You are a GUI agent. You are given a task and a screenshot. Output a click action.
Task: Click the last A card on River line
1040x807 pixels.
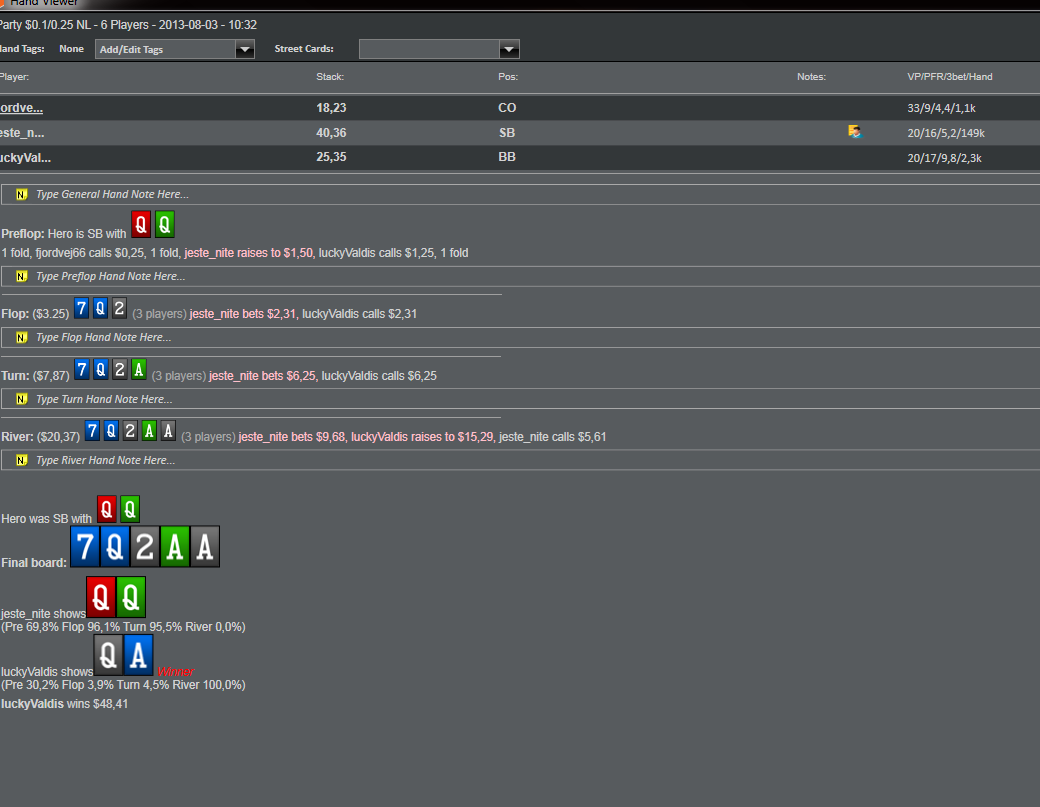168,430
